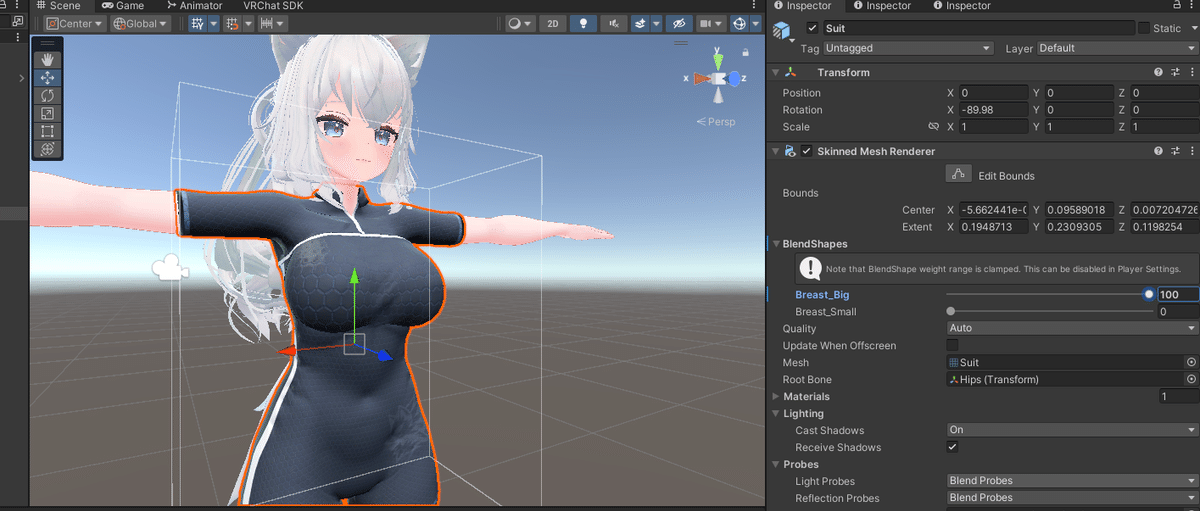Open the Global rotation dropdown
This screenshot has width=1200, height=511.
click(140, 23)
